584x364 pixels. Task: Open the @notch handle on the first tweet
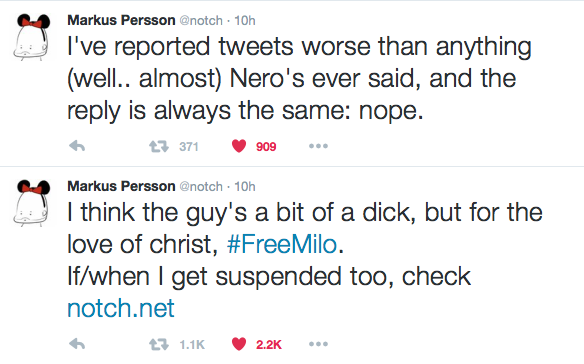[x=201, y=20]
